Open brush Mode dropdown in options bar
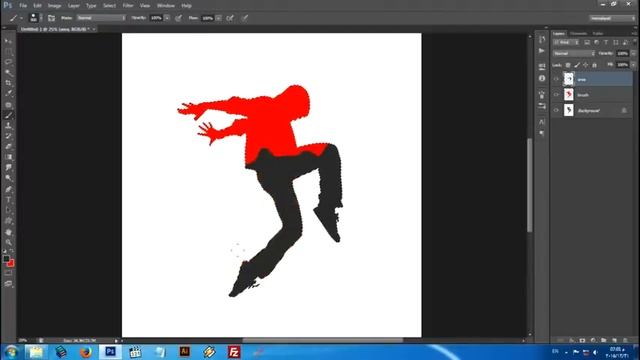640x360 pixels. pyautogui.click(x=101, y=18)
